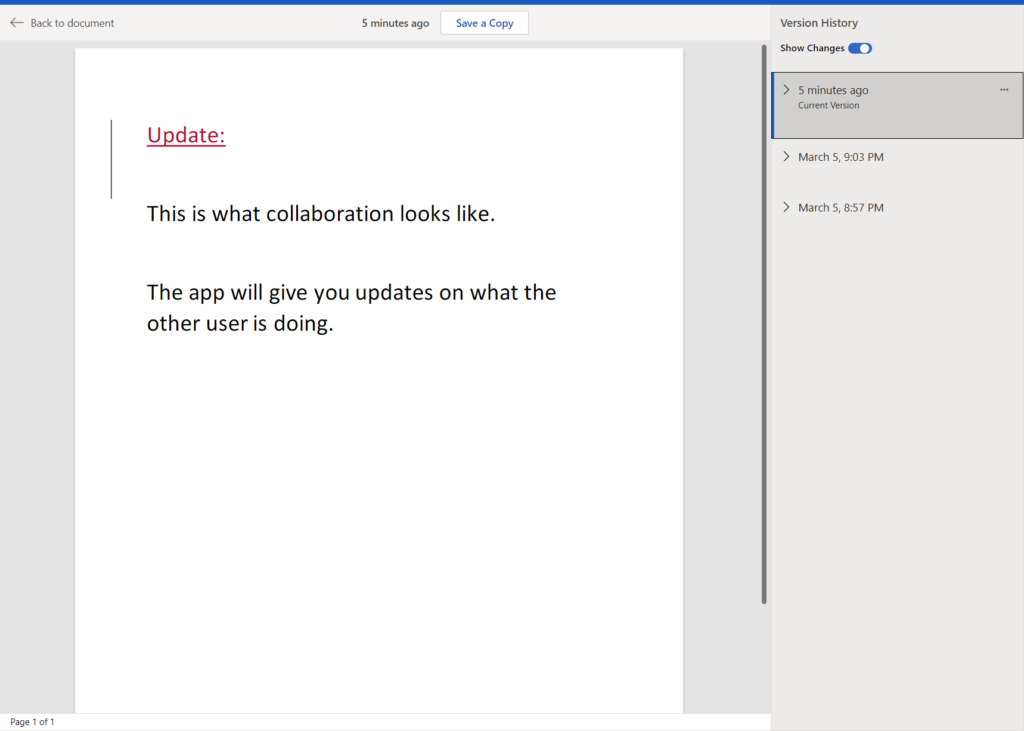The image size is (1024, 731).
Task: Select the 5 minutes ago Current Version entry
Action: coord(897,105)
